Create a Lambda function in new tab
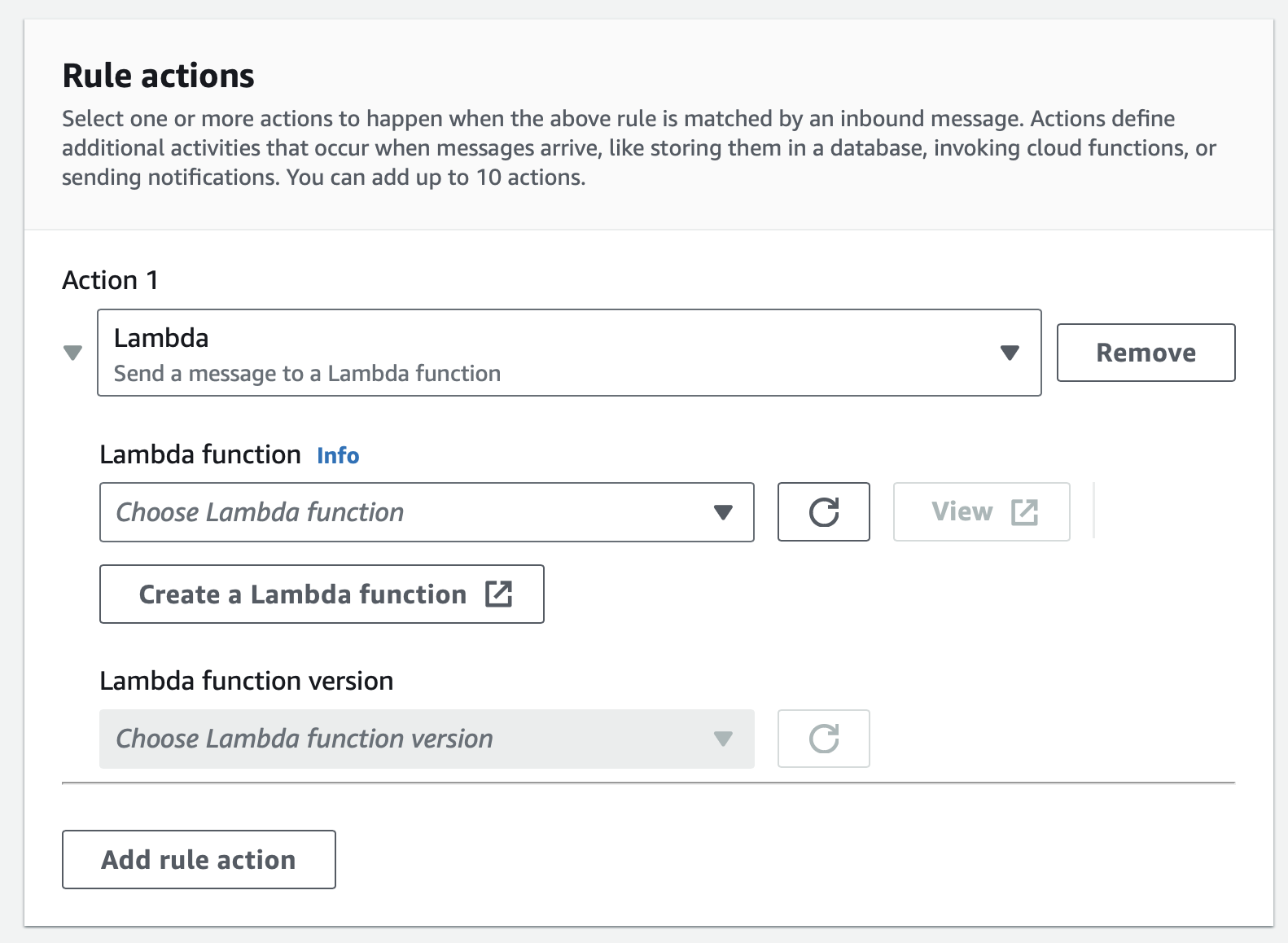The width and height of the screenshot is (1288, 943). coord(322,594)
